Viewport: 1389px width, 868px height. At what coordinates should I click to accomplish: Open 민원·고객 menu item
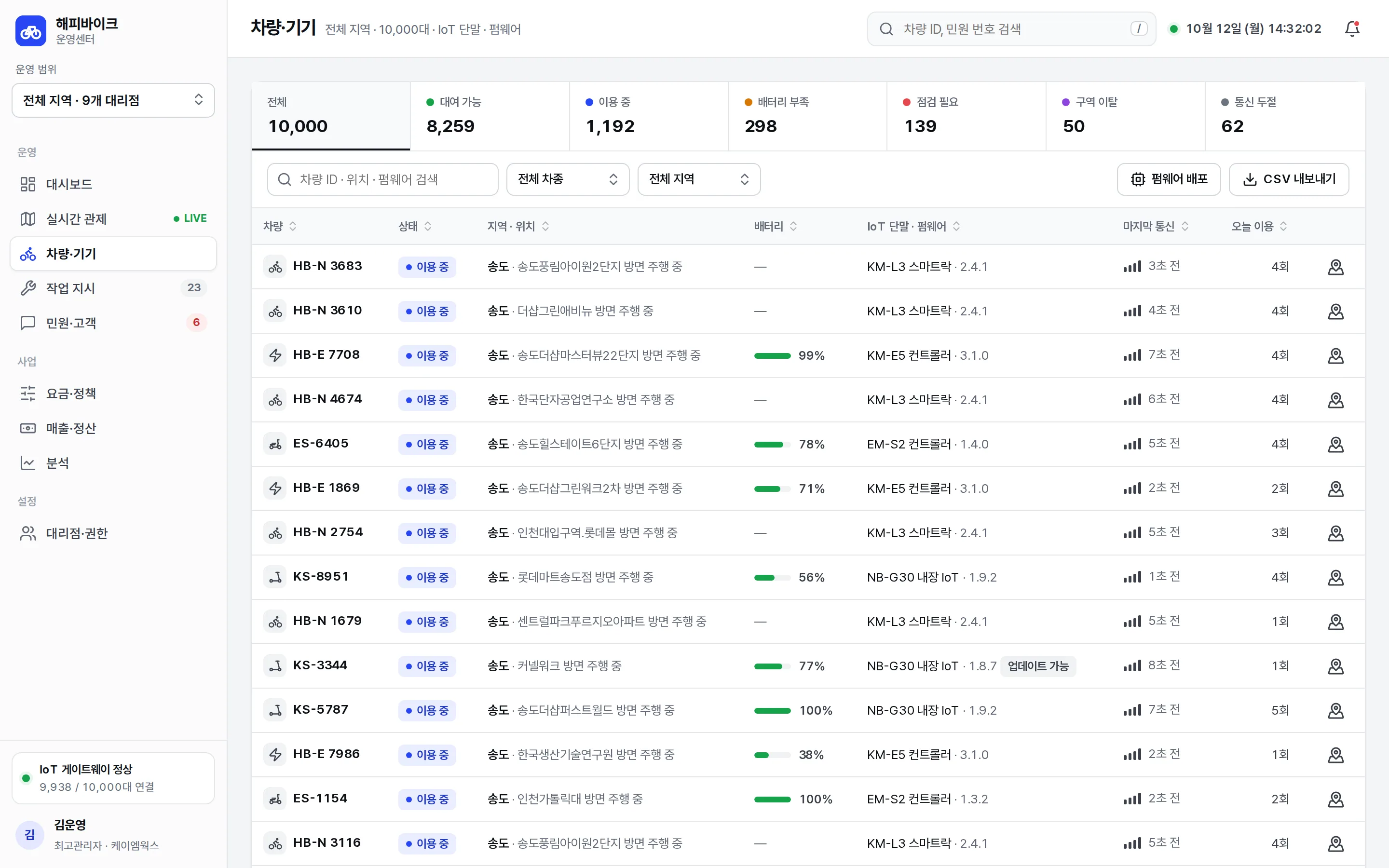pos(113,323)
